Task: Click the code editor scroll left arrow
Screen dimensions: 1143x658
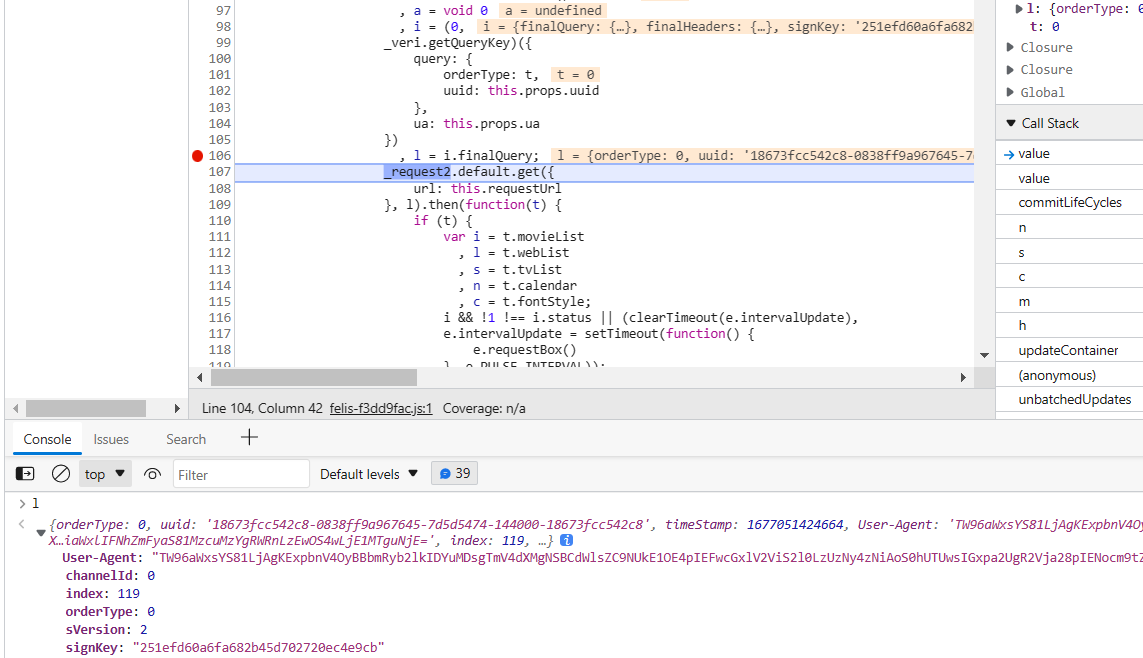Action: pos(200,377)
